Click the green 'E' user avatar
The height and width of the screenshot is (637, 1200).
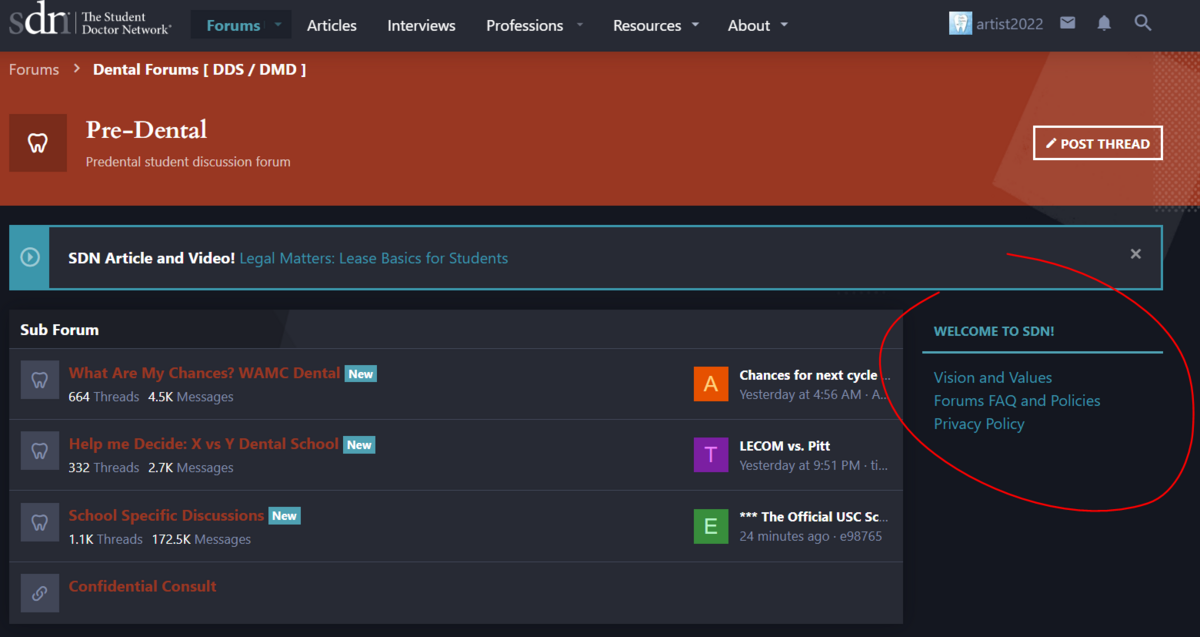711,526
